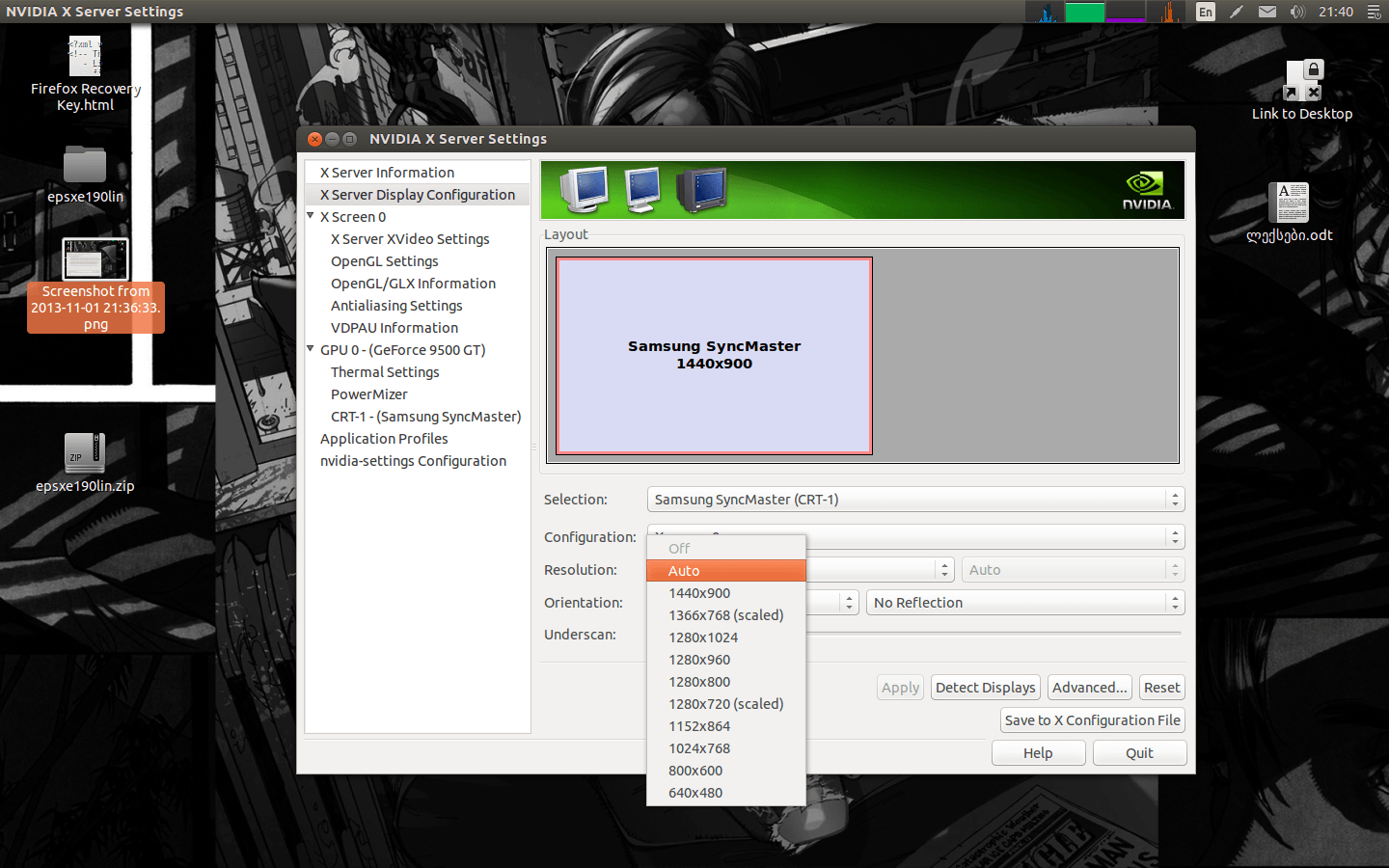The width and height of the screenshot is (1389, 868).
Task: Choose 800x600 resolution
Action: click(x=726, y=771)
